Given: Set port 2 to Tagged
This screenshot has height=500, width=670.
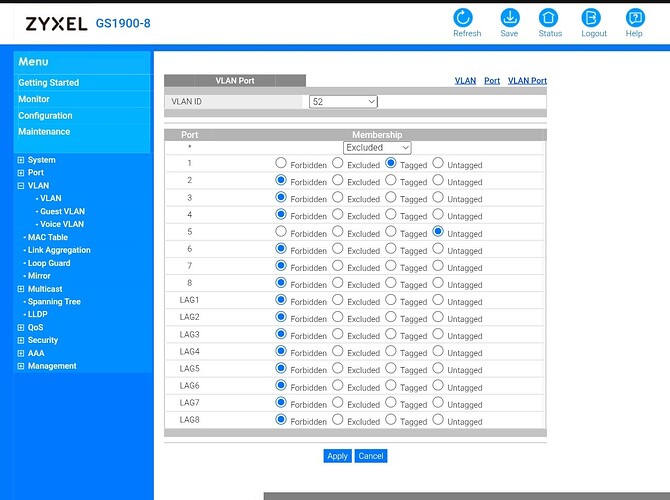Looking at the screenshot, I should point(391,181).
